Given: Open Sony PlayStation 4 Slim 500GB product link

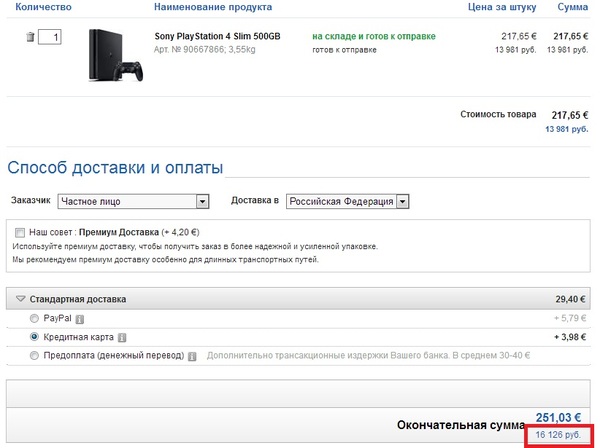Looking at the screenshot, I should pyautogui.click(x=217, y=36).
